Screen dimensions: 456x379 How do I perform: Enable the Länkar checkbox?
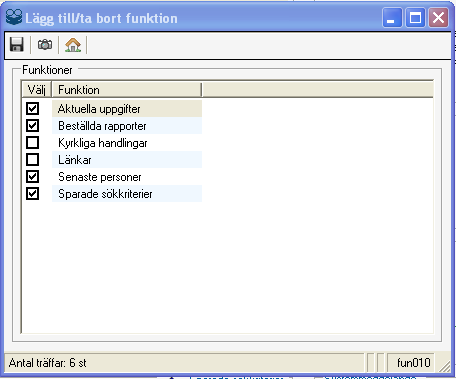coord(33,160)
